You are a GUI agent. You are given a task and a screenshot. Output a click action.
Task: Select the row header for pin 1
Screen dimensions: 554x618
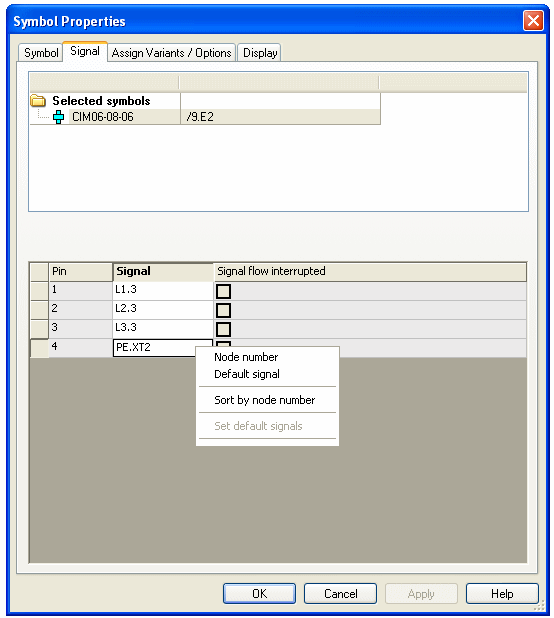coord(39,290)
